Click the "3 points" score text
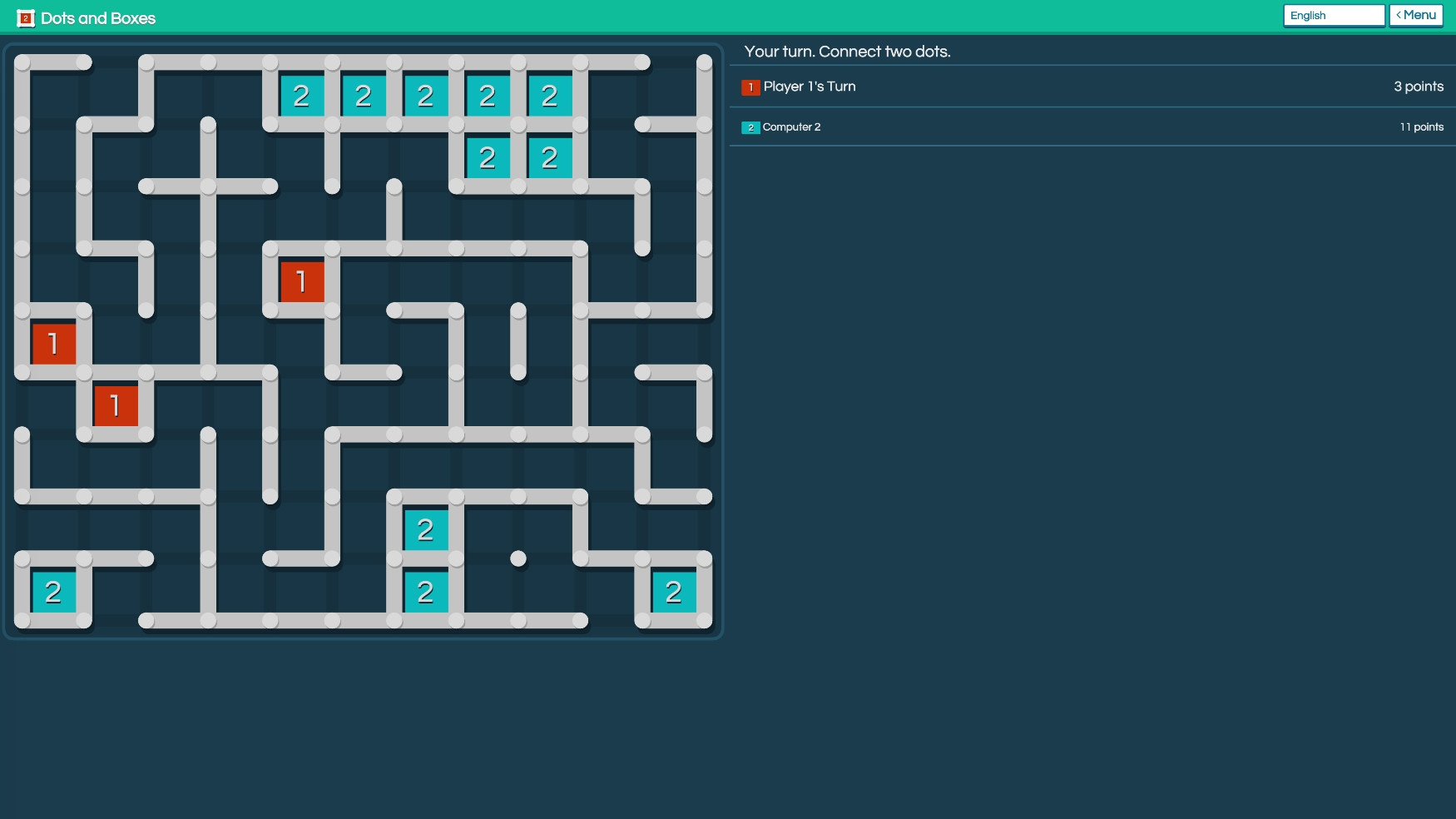The image size is (1456, 819). 1419,87
